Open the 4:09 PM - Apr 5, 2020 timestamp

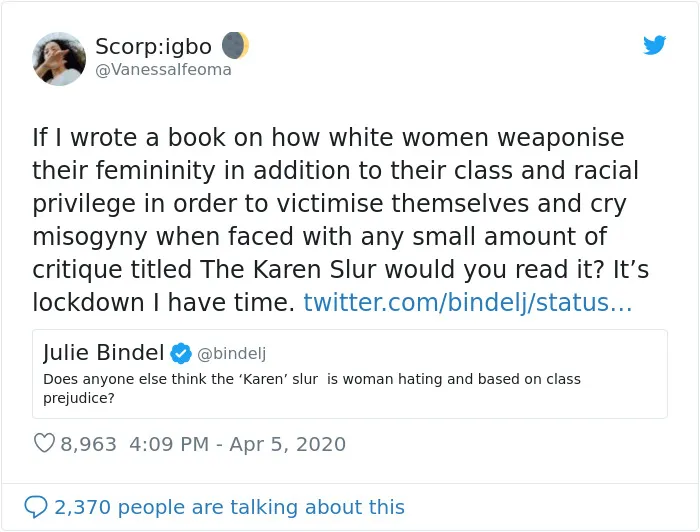coord(238,444)
